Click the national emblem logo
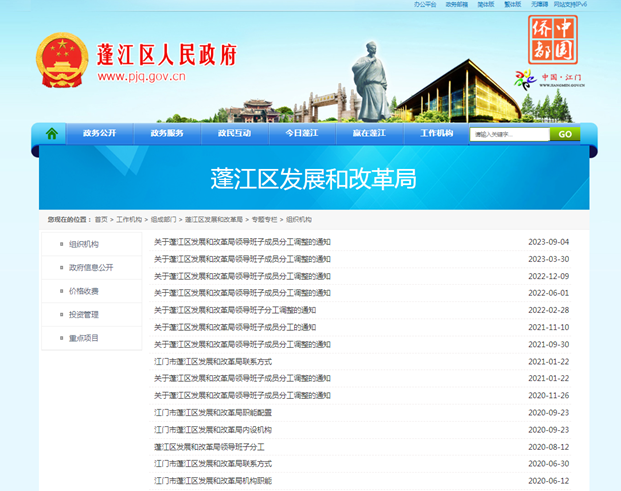Screen dimensions: 621x491 (63, 63)
